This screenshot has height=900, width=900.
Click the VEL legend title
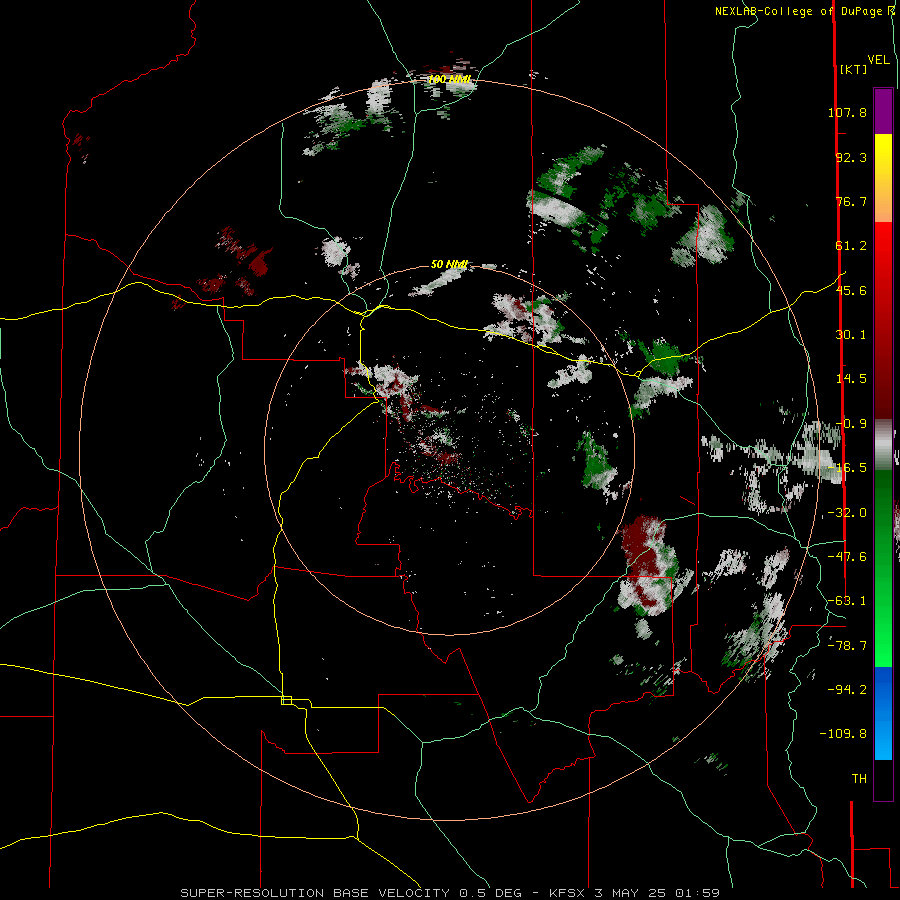[x=878, y=60]
